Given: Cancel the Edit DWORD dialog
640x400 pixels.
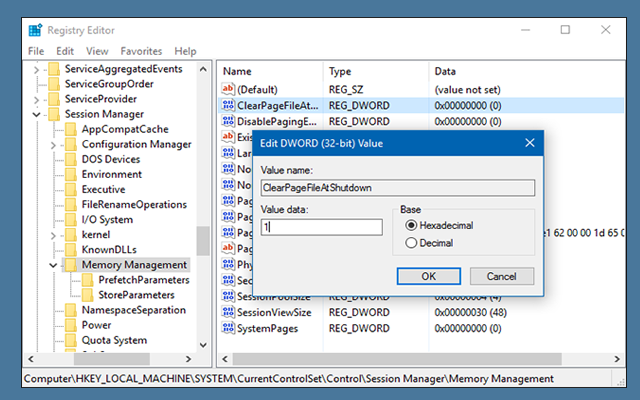Looking at the screenshot, I should (501, 275).
